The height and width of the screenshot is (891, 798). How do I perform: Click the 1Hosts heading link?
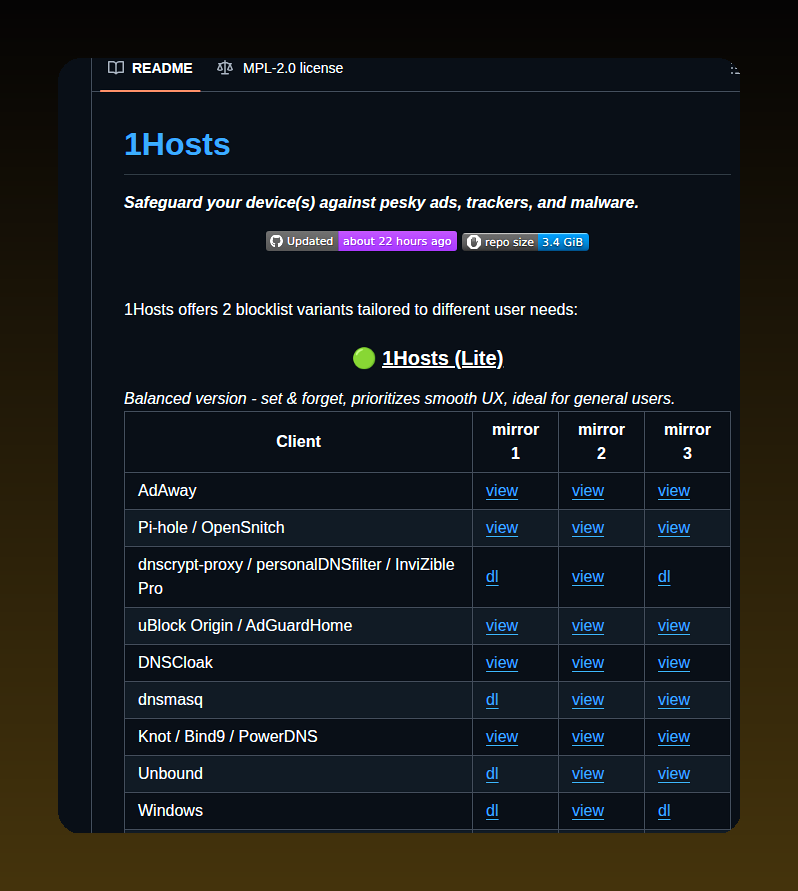pos(177,144)
